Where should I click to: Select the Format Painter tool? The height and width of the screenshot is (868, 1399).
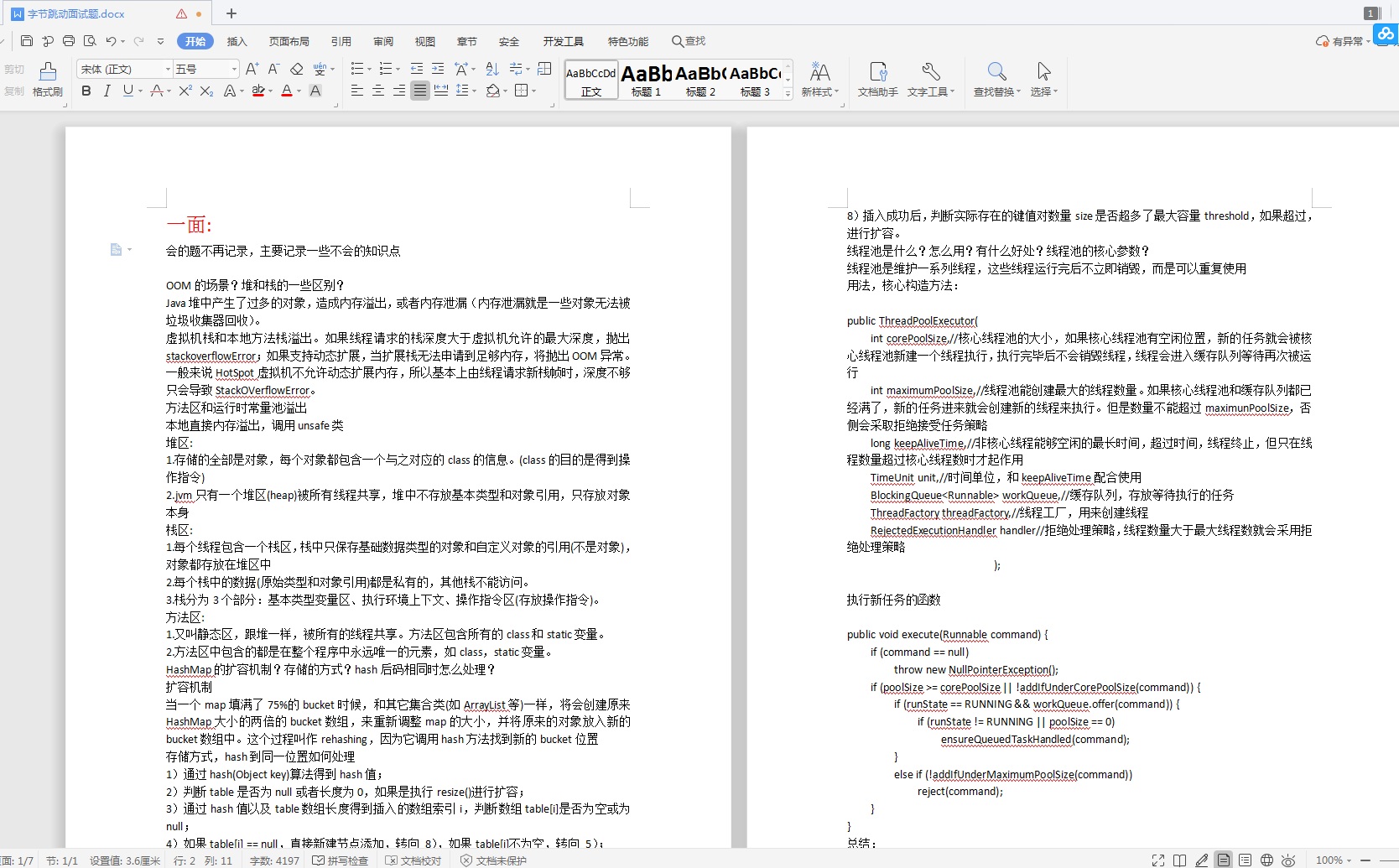[47, 80]
